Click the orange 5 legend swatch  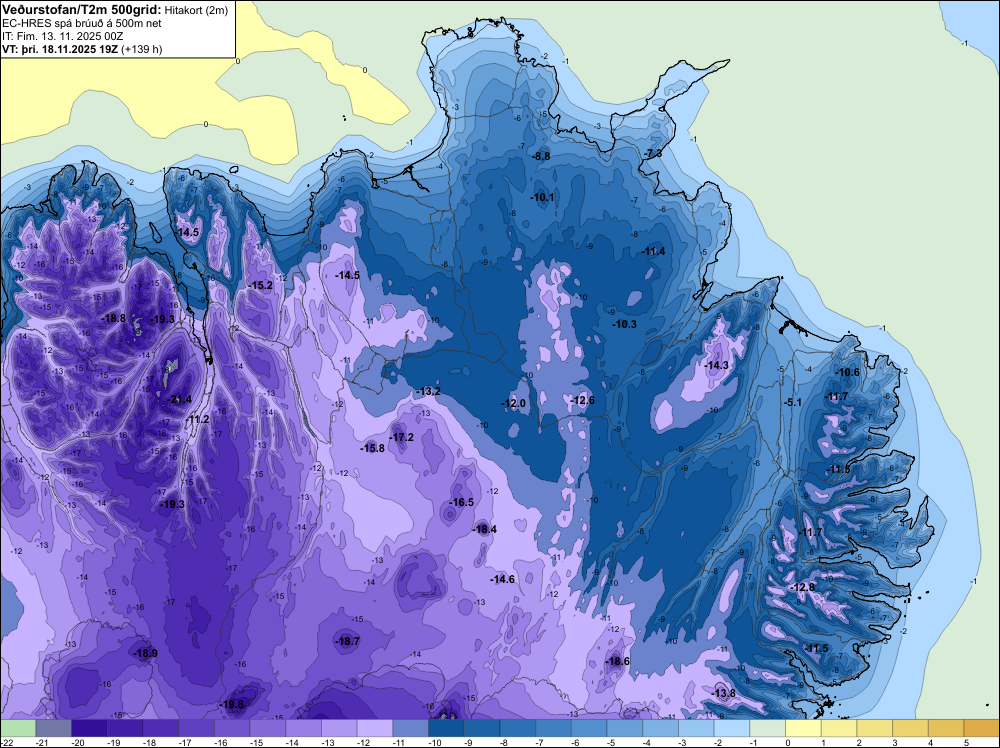[982, 728]
